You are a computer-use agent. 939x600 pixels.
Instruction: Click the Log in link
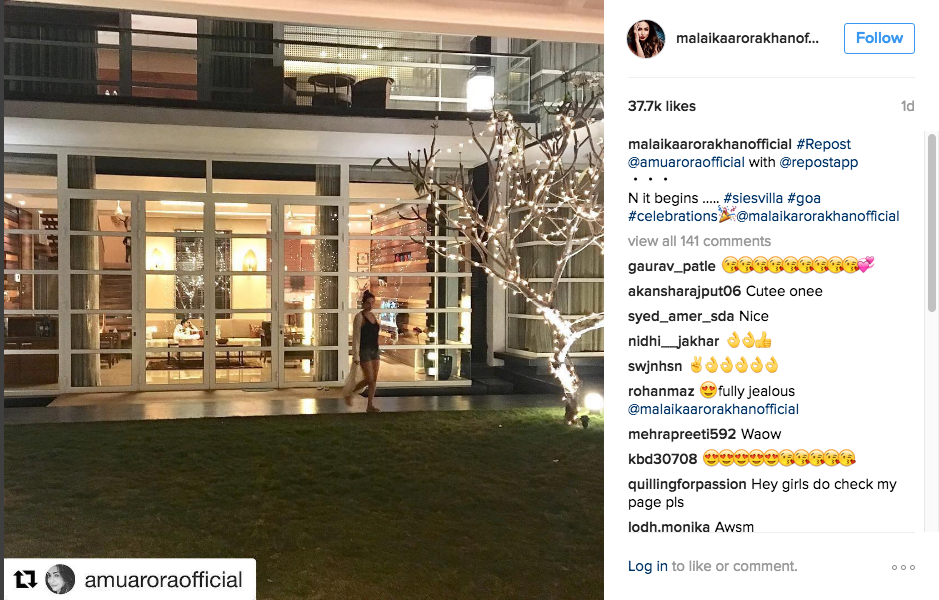[x=647, y=566]
